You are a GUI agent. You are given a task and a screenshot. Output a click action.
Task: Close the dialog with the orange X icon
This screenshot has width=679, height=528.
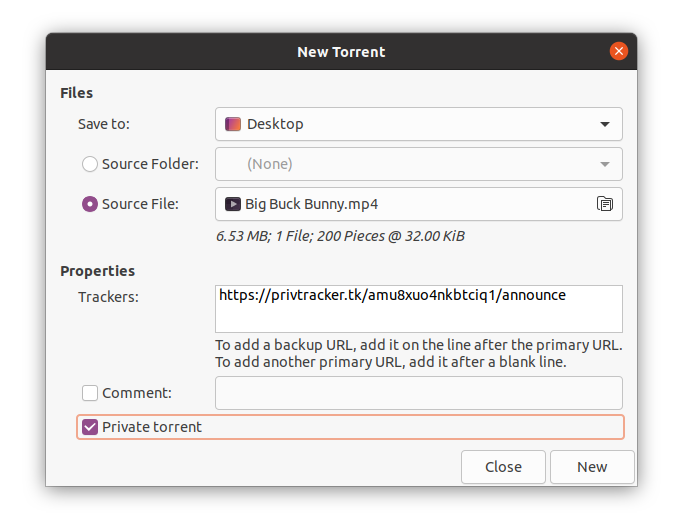[x=619, y=52]
